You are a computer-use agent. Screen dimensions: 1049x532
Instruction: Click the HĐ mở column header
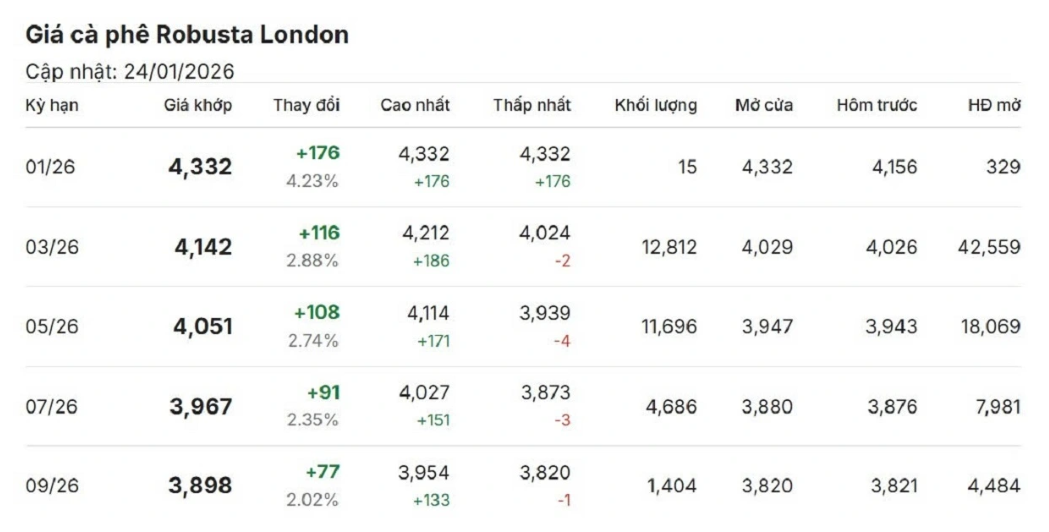click(x=994, y=105)
